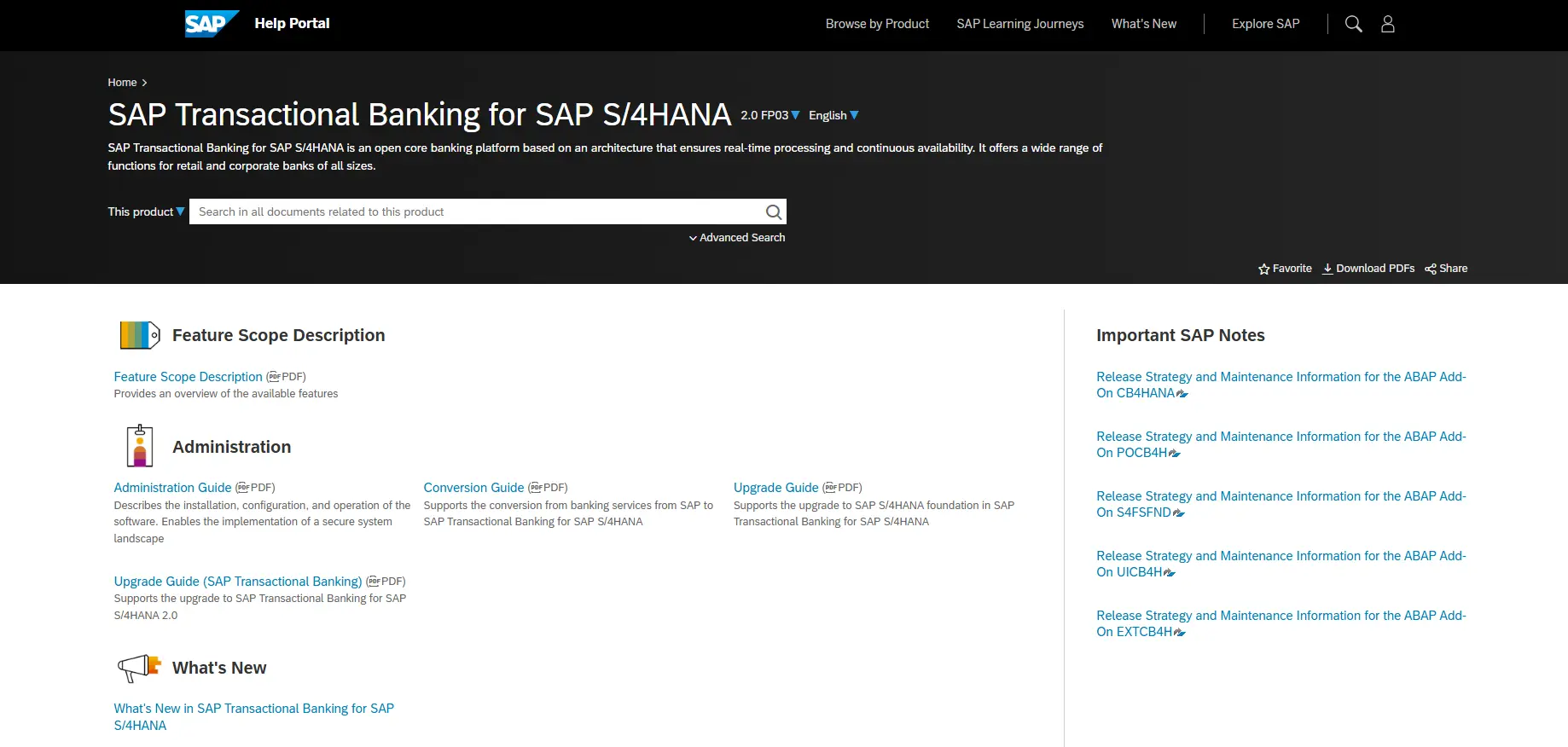Screen dimensions: 1568x747
Task: Click the Important SAP Notes heading
Action: 1181,335
